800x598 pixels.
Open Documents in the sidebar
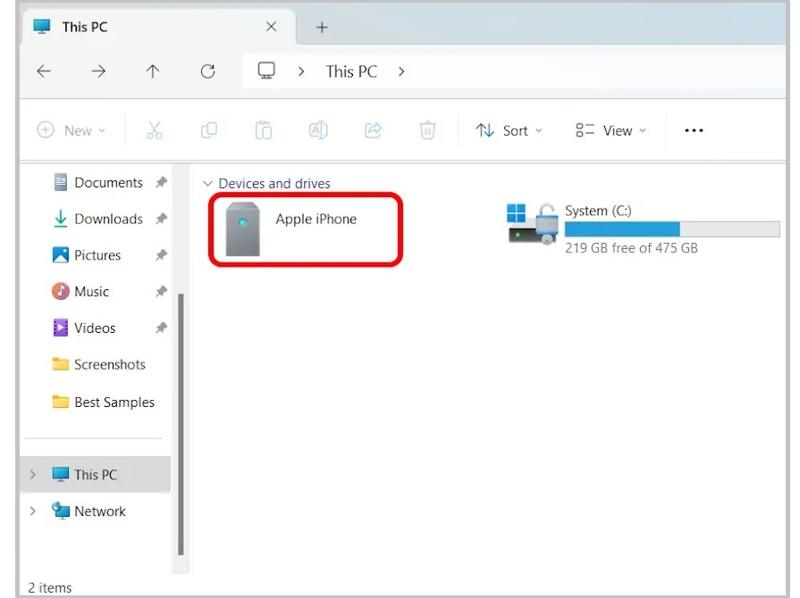(x=98, y=183)
